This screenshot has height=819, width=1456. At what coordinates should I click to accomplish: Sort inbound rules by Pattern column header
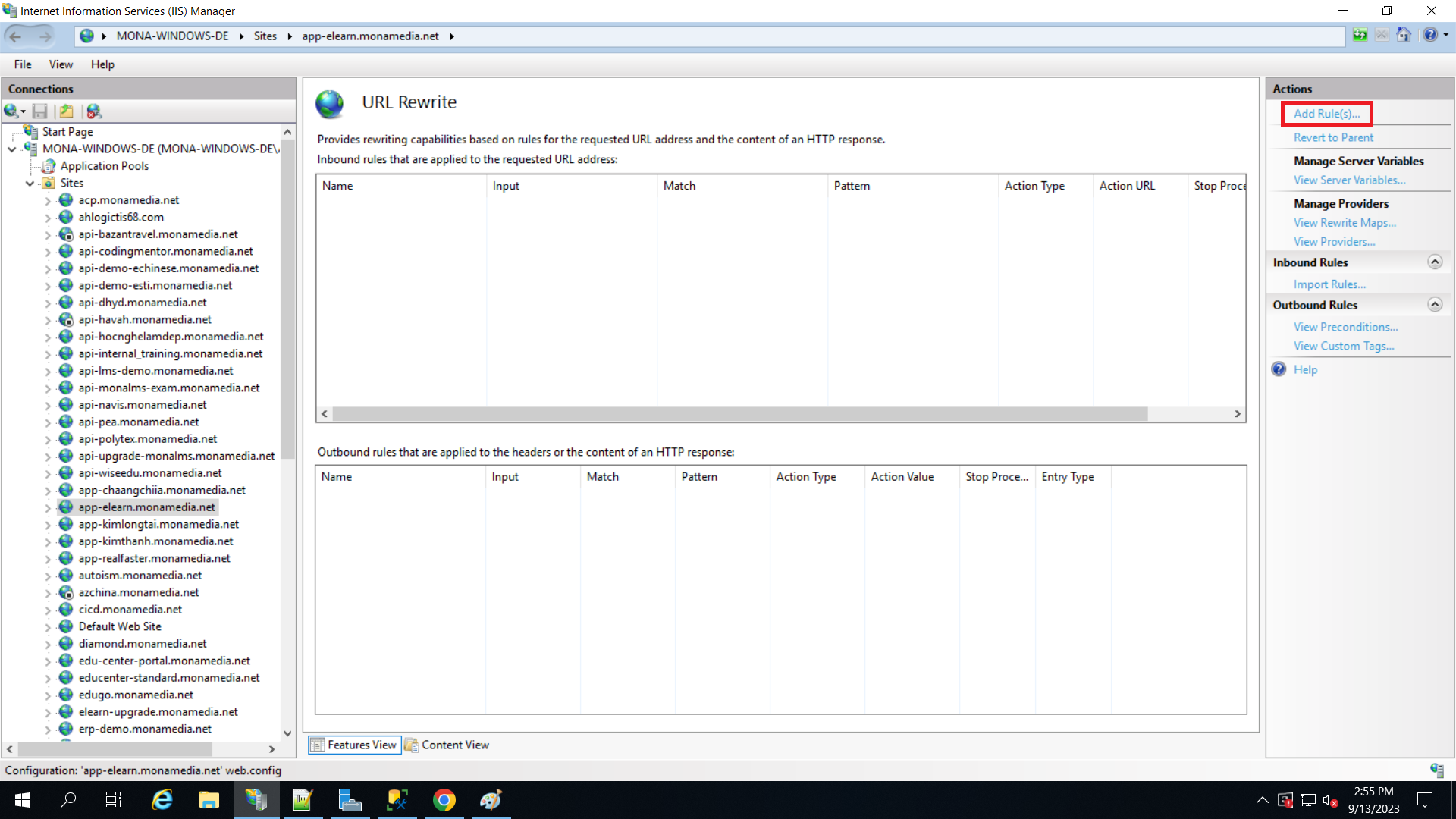pyautogui.click(x=912, y=186)
